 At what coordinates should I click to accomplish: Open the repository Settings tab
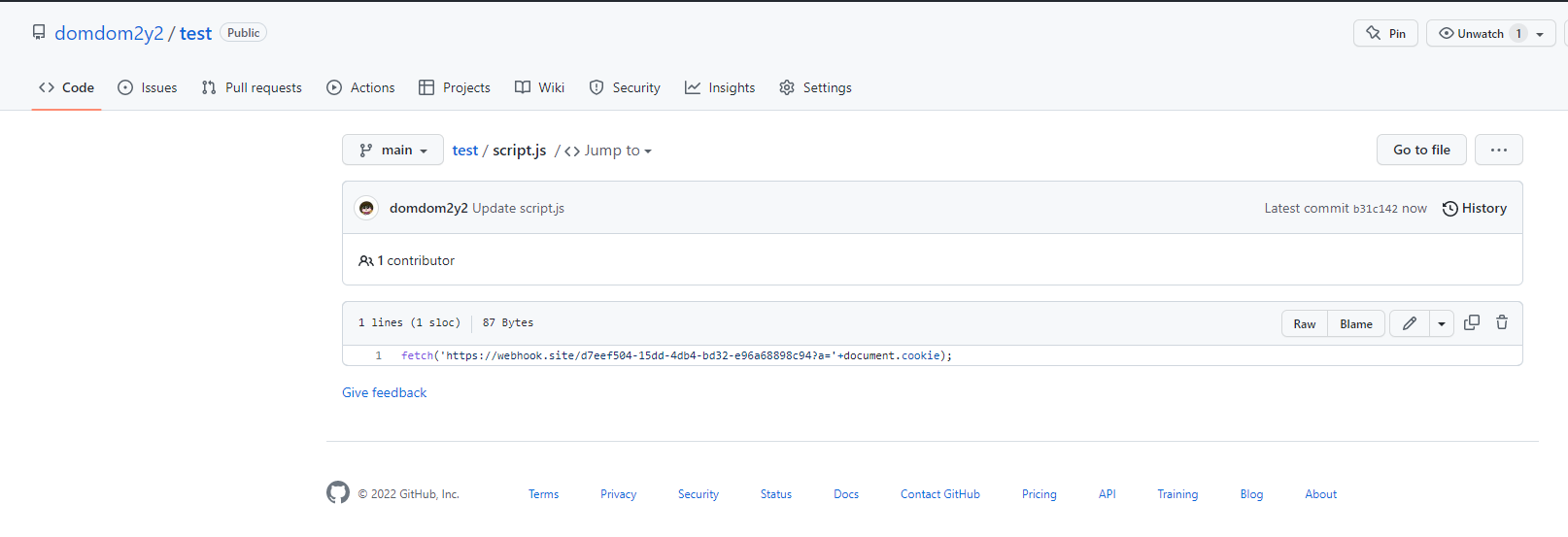[x=815, y=87]
